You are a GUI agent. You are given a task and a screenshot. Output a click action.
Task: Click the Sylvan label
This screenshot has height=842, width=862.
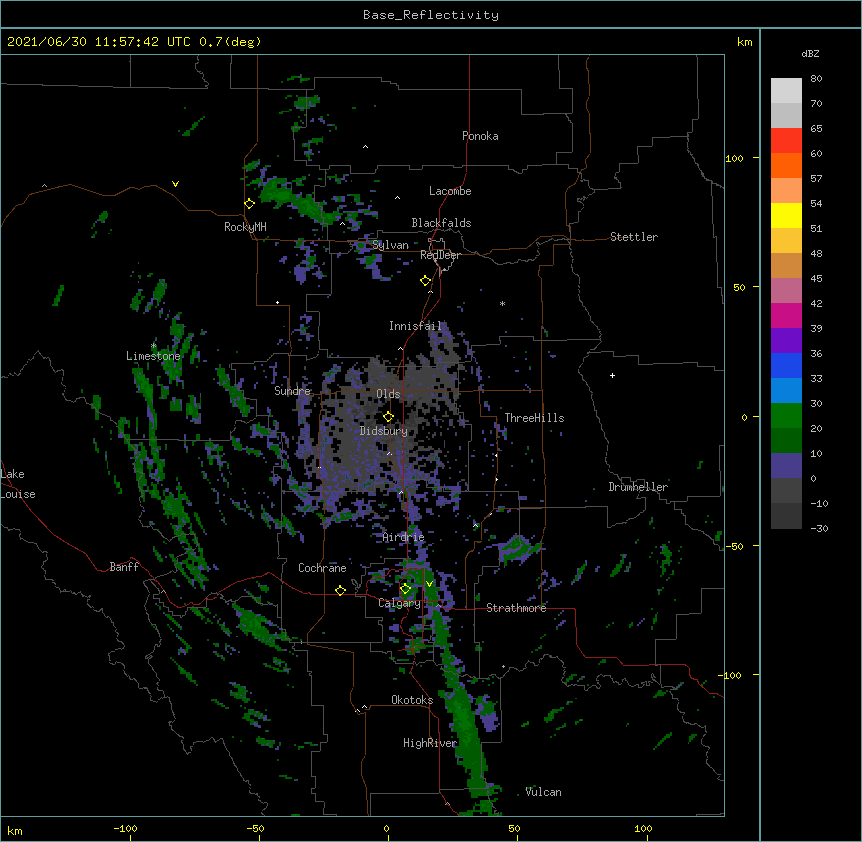(x=390, y=245)
